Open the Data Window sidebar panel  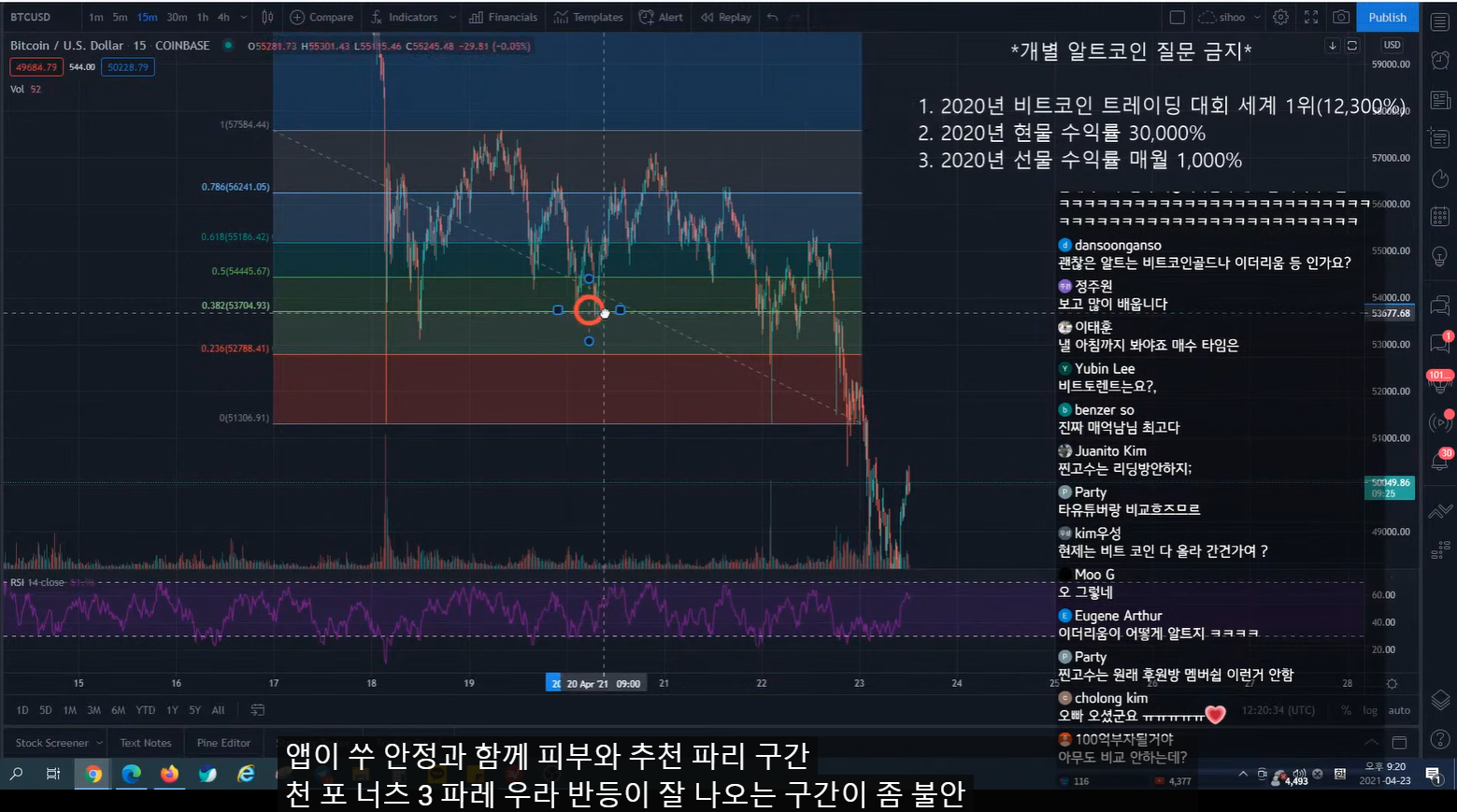pos(1440,138)
